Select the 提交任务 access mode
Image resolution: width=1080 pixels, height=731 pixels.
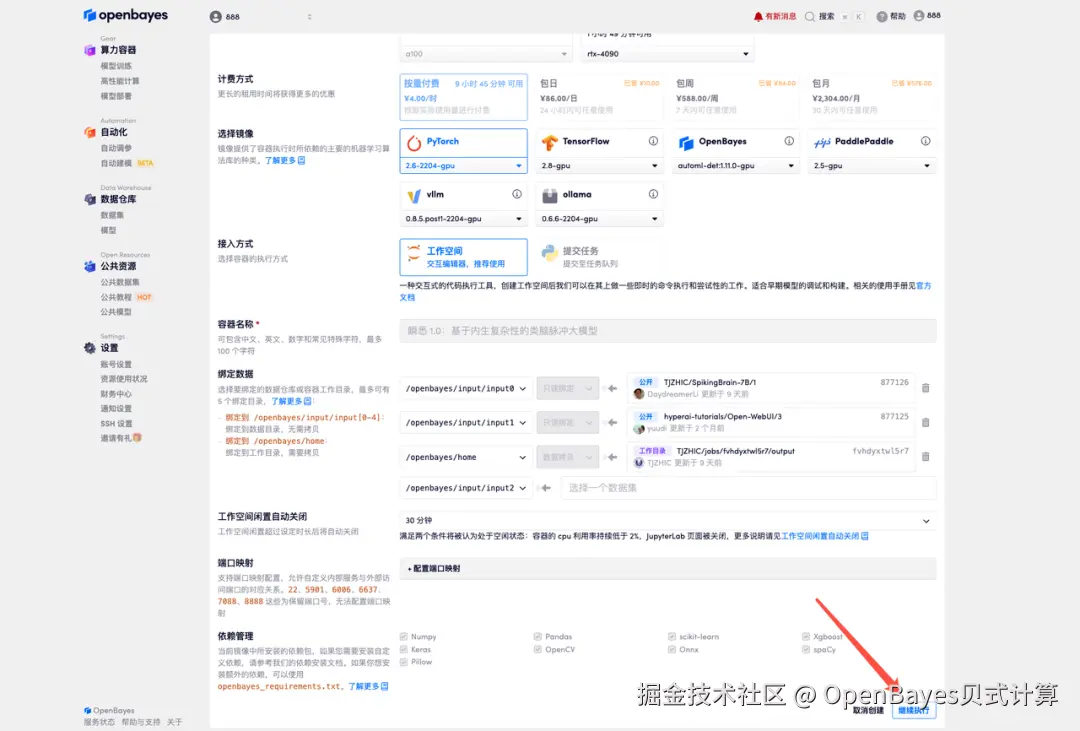coord(599,257)
